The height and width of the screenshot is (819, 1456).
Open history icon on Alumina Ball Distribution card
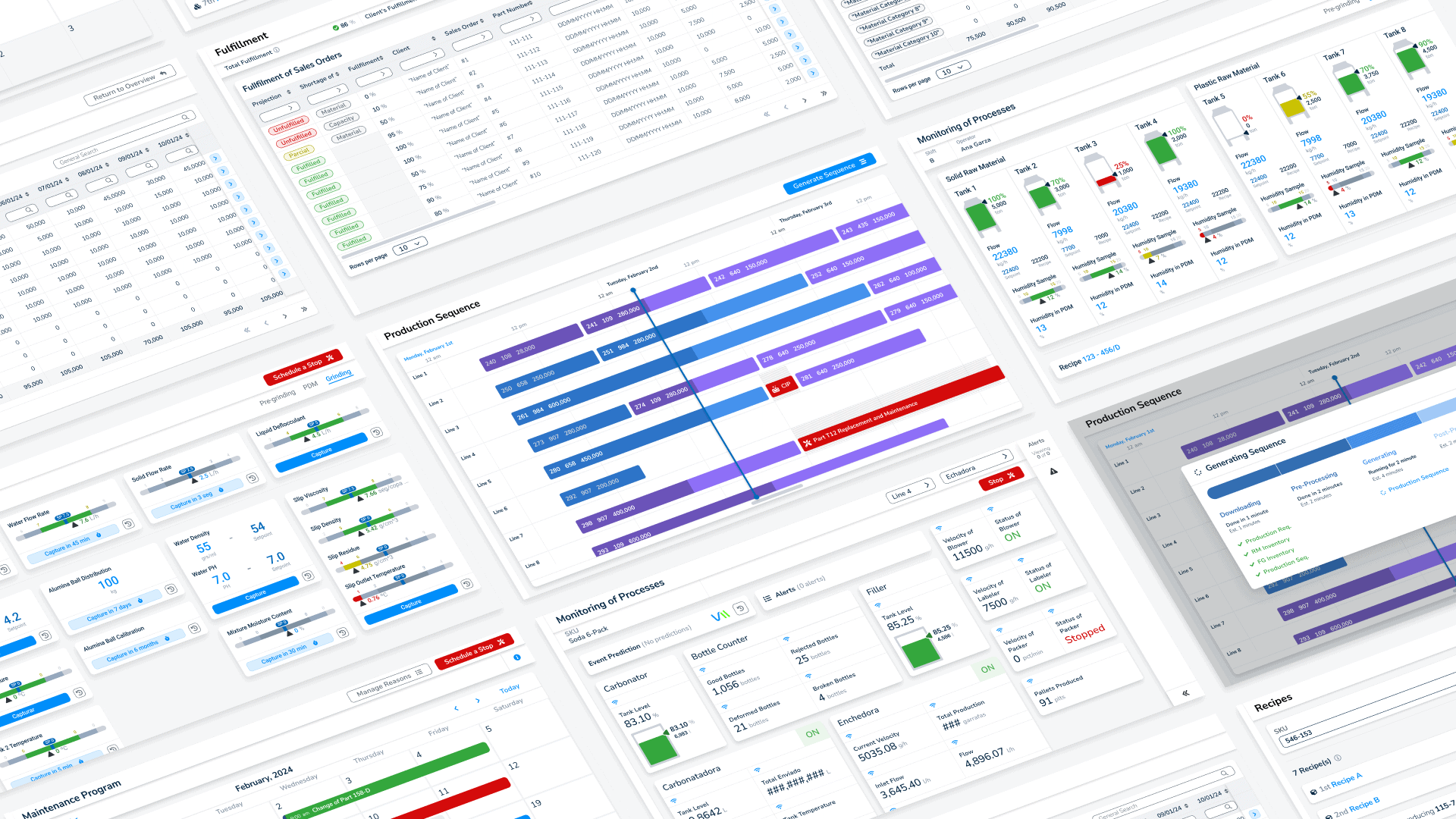coord(171,588)
